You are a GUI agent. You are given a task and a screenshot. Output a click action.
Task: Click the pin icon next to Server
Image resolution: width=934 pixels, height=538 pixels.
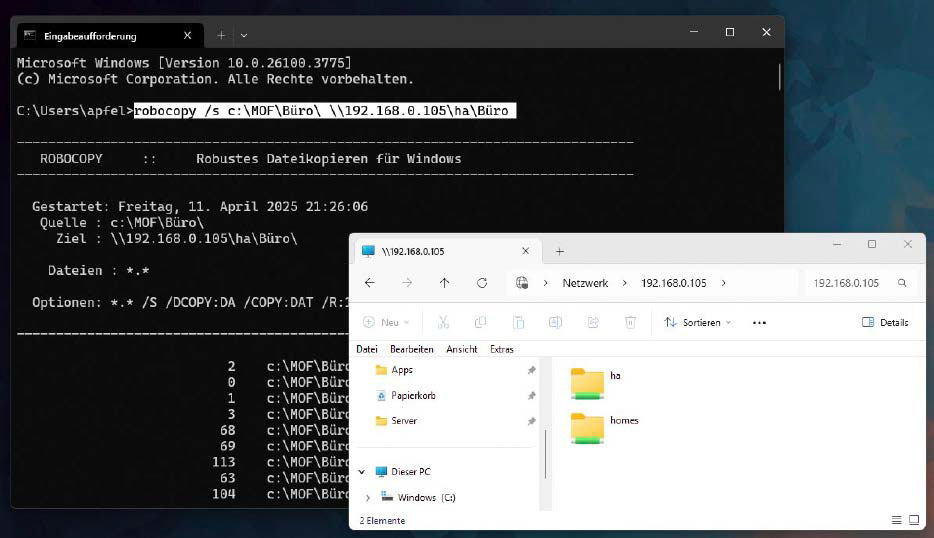pos(531,421)
